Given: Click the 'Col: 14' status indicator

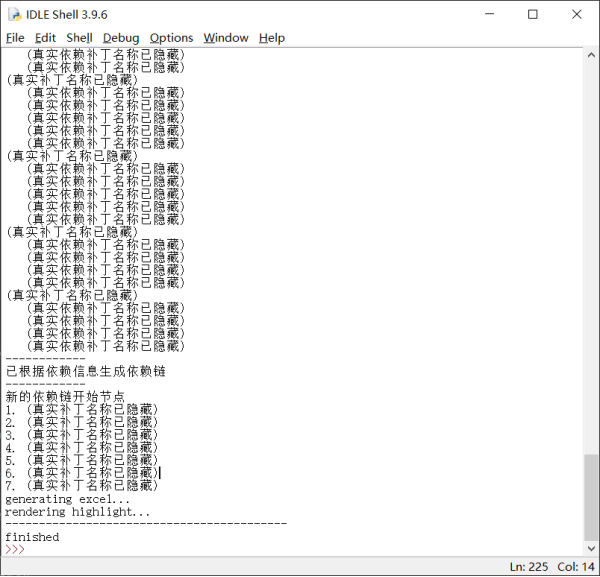Looking at the screenshot, I should [576, 567].
